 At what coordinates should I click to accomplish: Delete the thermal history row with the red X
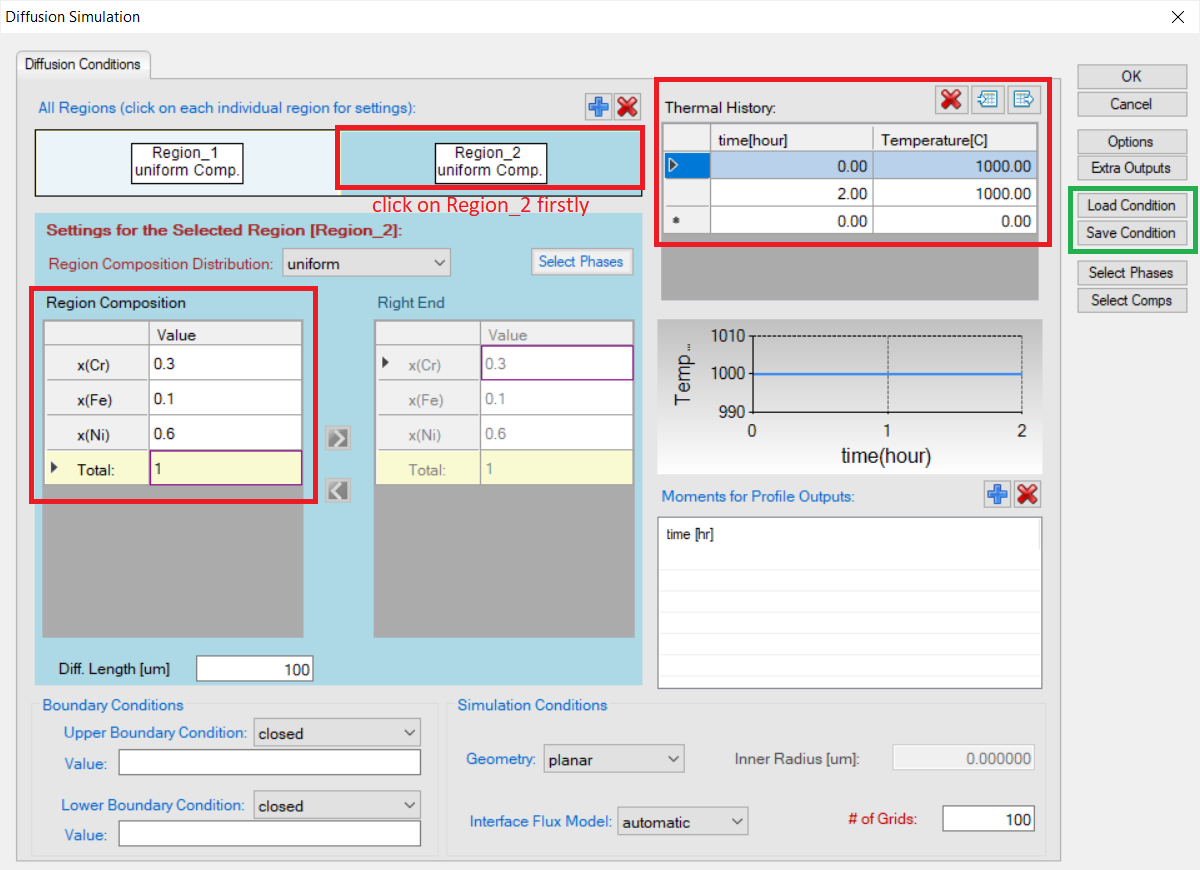951,99
